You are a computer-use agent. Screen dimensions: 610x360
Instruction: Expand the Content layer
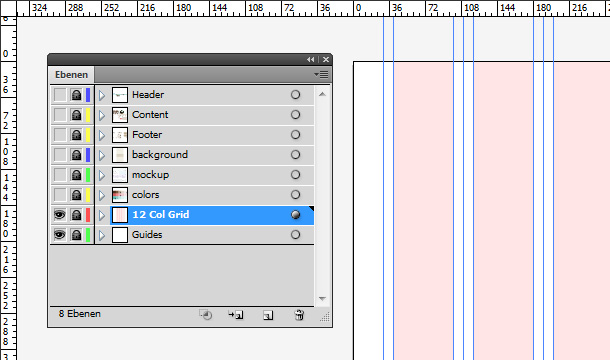click(x=102, y=115)
